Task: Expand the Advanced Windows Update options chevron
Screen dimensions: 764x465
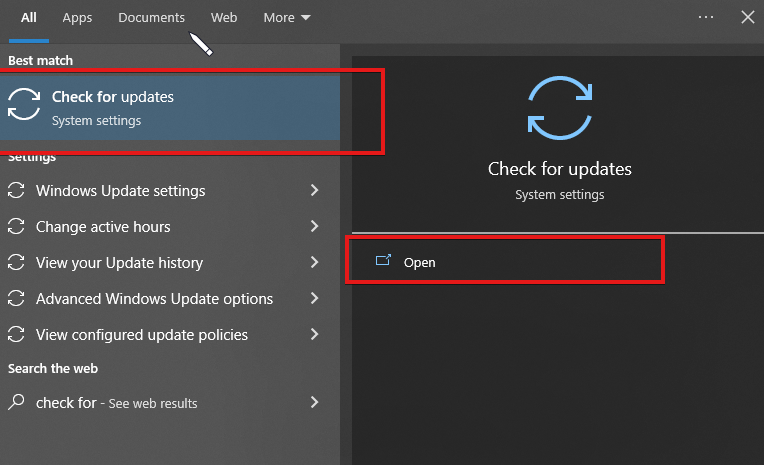Action: point(315,298)
